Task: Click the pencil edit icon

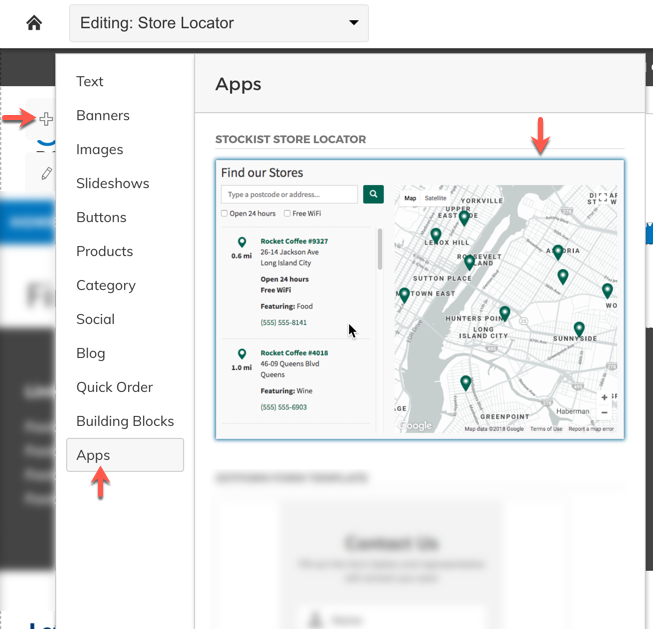Action: point(47,173)
